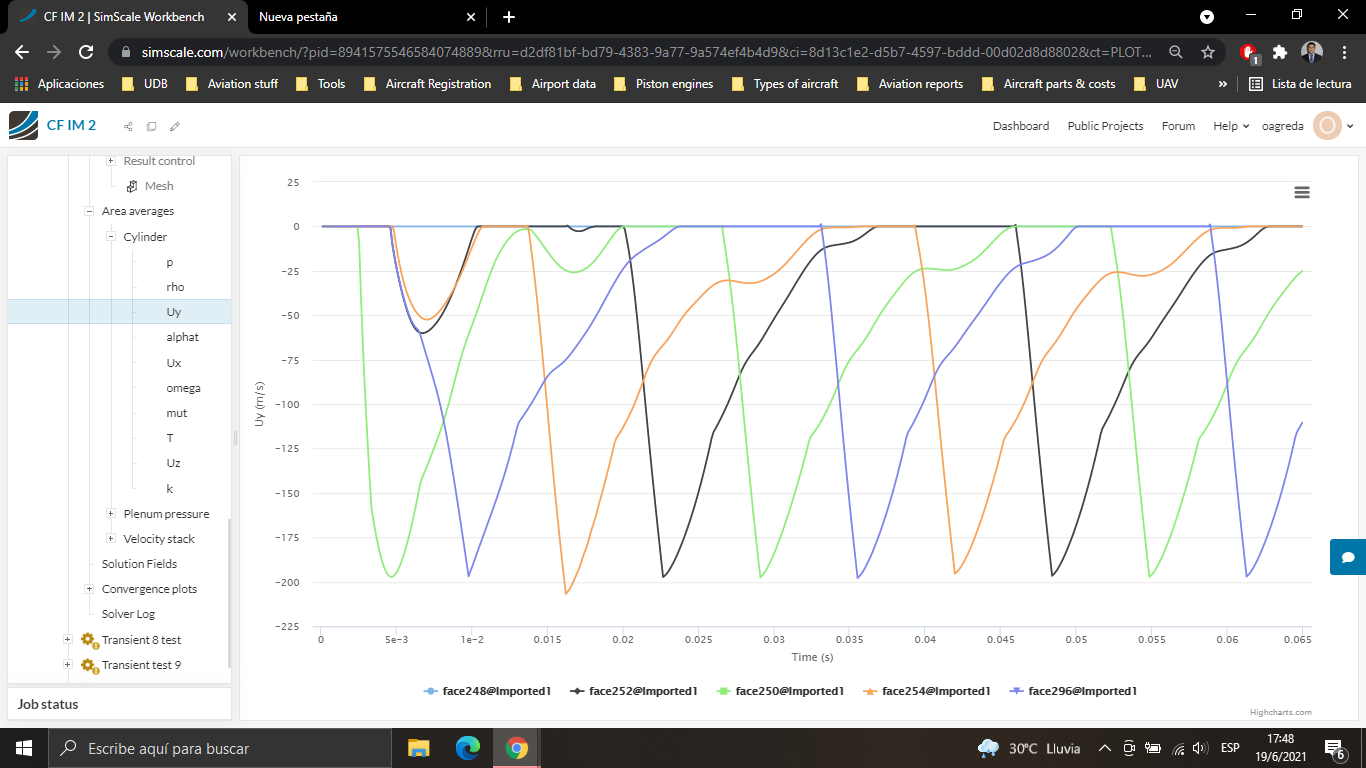Screen dimensions: 1366x768
Task: Toggle face296@Imported1 series in legend
Action: 1074,691
